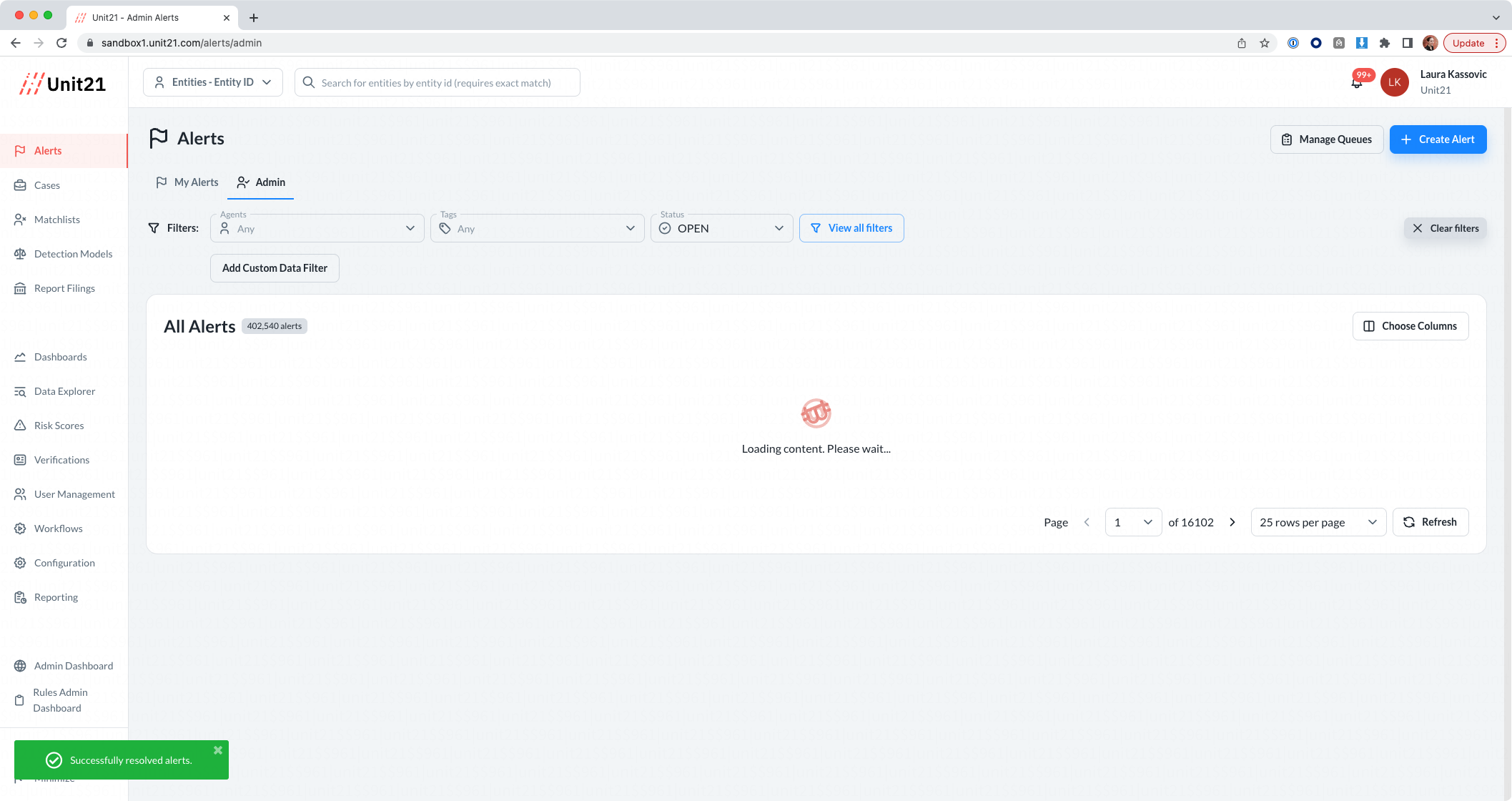This screenshot has height=801, width=1512.
Task: Switch to the My Alerts tab
Action: point(187,182)
